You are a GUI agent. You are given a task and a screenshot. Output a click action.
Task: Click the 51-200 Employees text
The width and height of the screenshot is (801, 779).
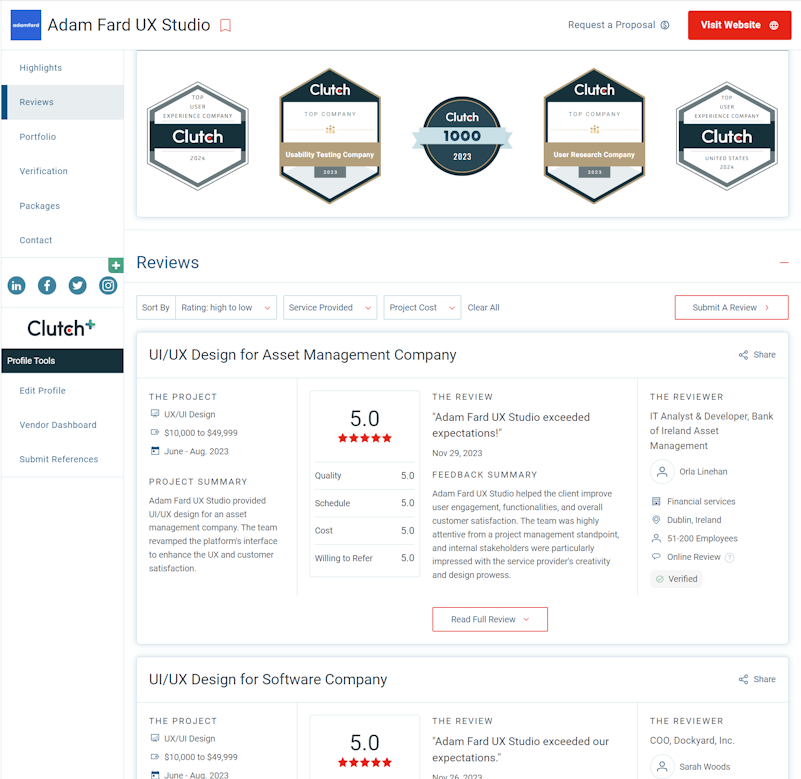pos(702,538)
